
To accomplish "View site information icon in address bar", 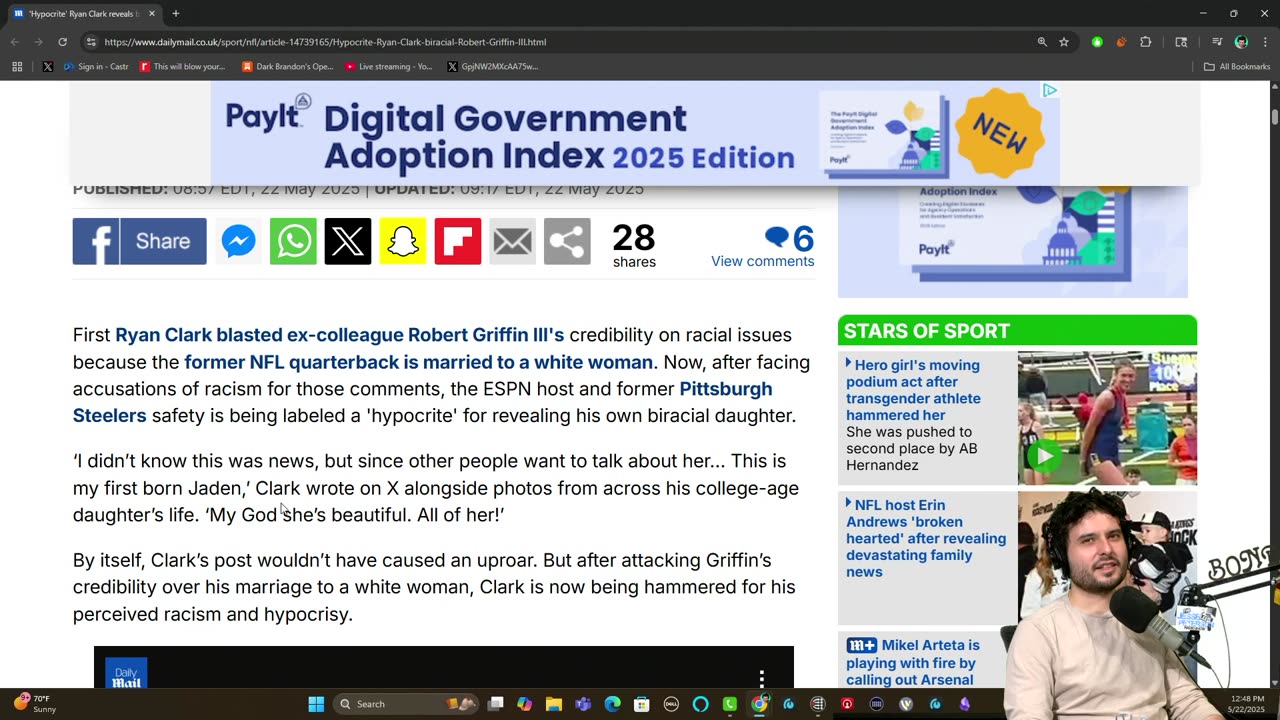I will pyautogui.click(x=91, y=42).
